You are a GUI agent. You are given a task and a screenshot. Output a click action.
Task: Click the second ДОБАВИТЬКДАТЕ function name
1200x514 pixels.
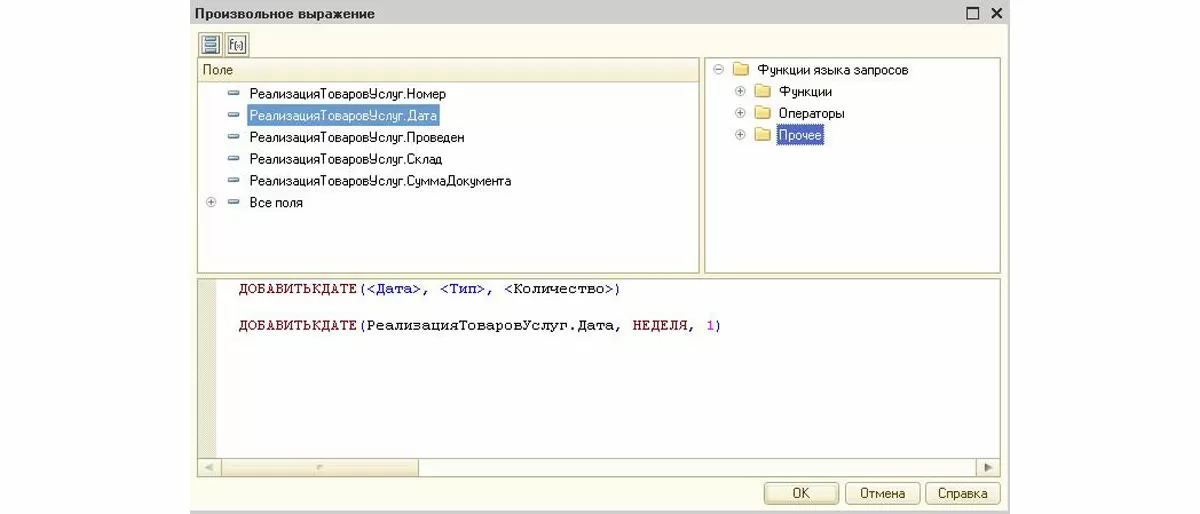point(298,326)
